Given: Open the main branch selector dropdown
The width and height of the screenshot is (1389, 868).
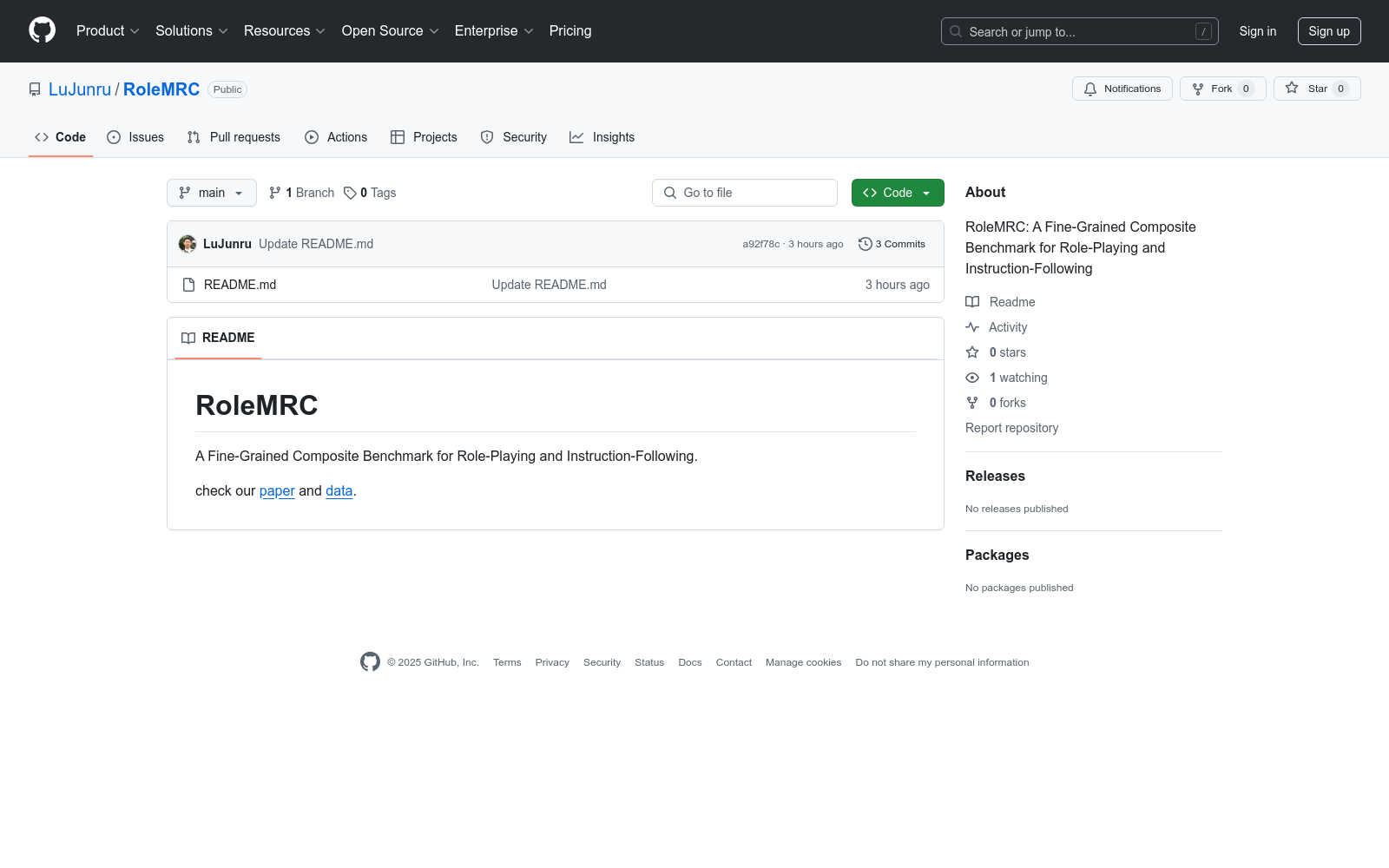Looking at the screenshot, I should tap(212, 193).
